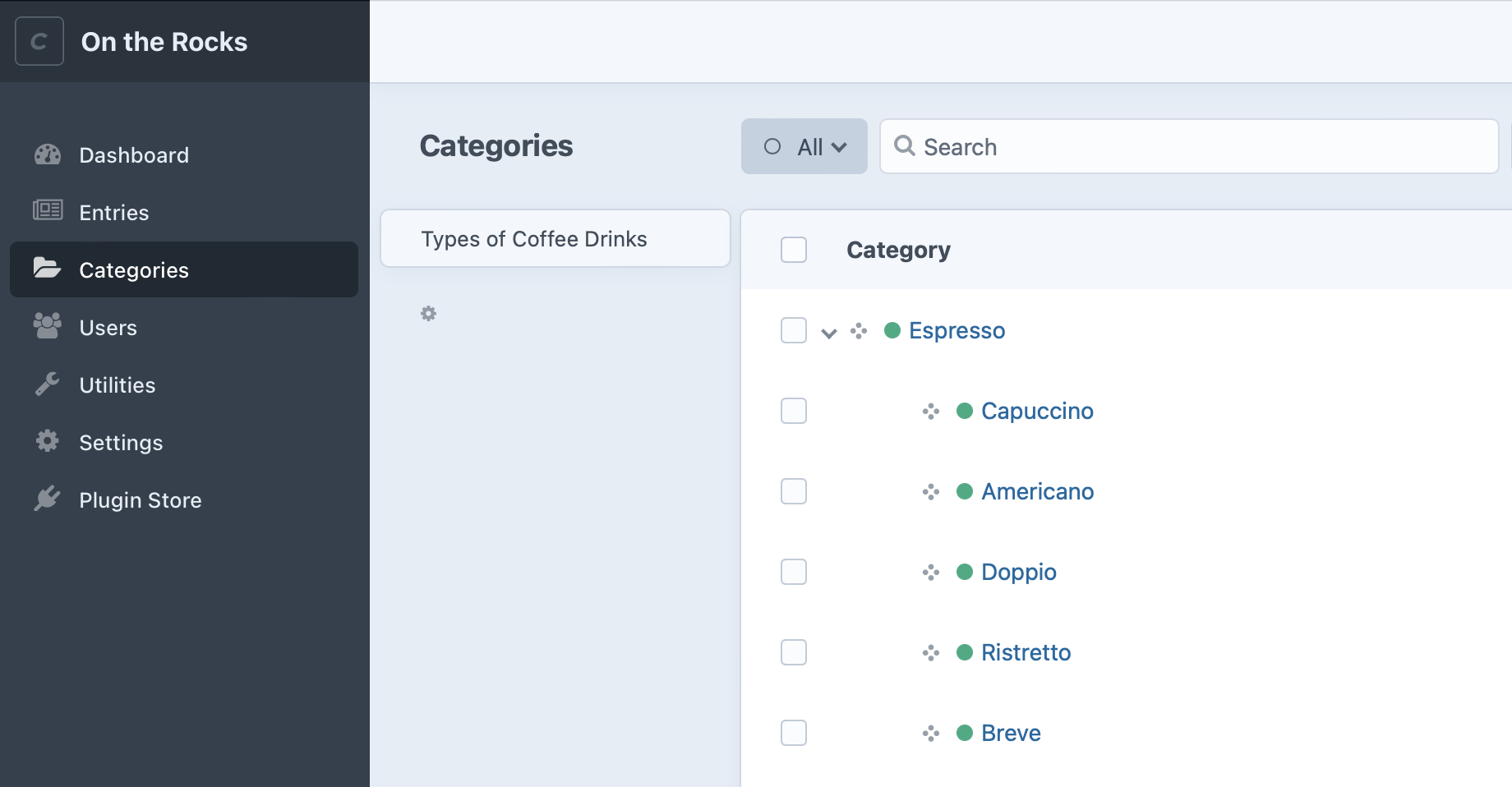This screenshot has height=787, width=1512.
Task: Select the Types of Coffee Drinks group
Action: pyautogui.click(x=555, y=238)
